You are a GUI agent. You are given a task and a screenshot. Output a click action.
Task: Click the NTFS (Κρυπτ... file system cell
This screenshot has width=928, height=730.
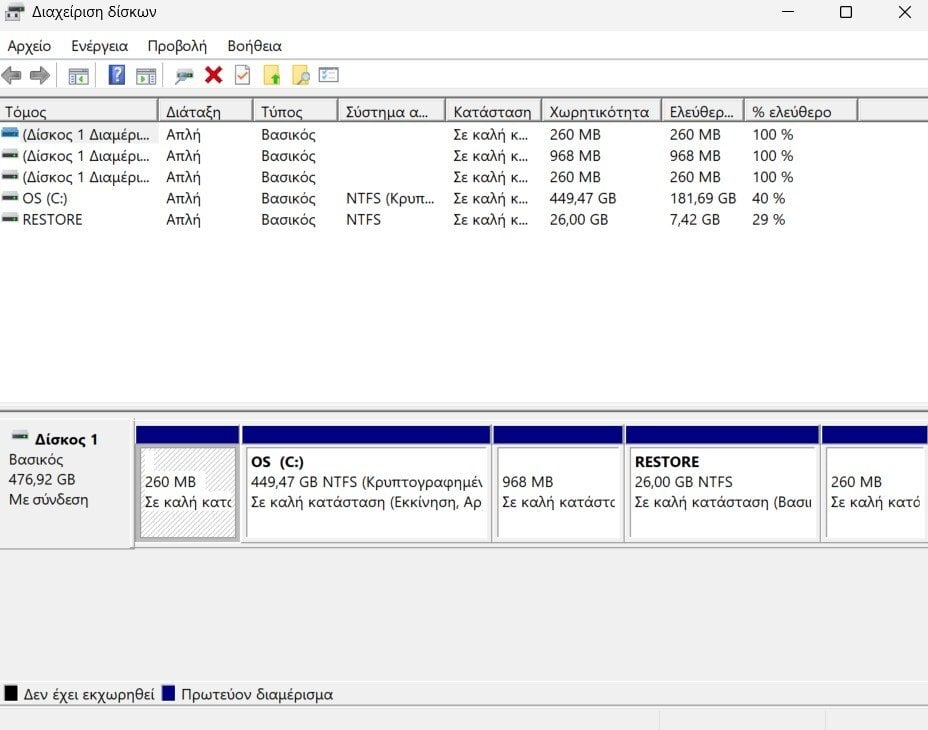point(390,198)
